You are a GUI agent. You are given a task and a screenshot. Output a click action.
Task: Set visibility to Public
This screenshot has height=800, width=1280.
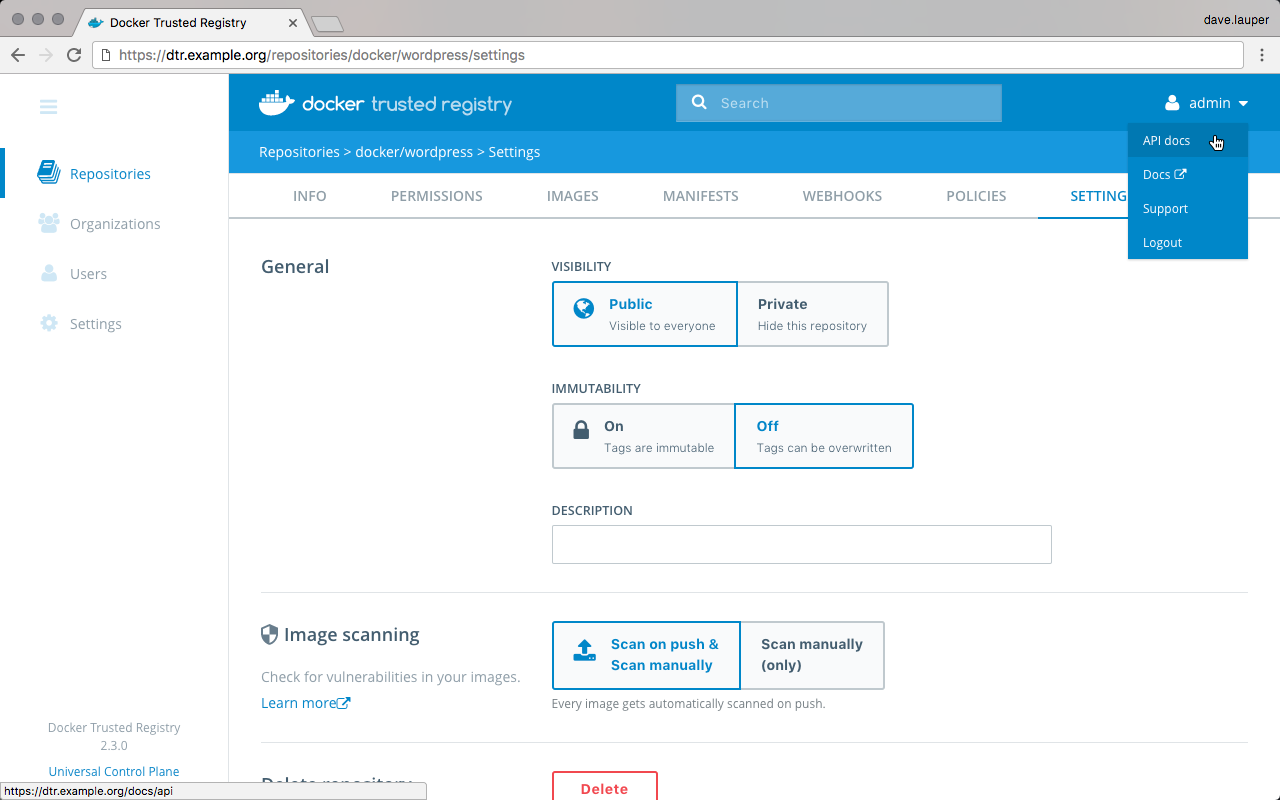(645, 314)
